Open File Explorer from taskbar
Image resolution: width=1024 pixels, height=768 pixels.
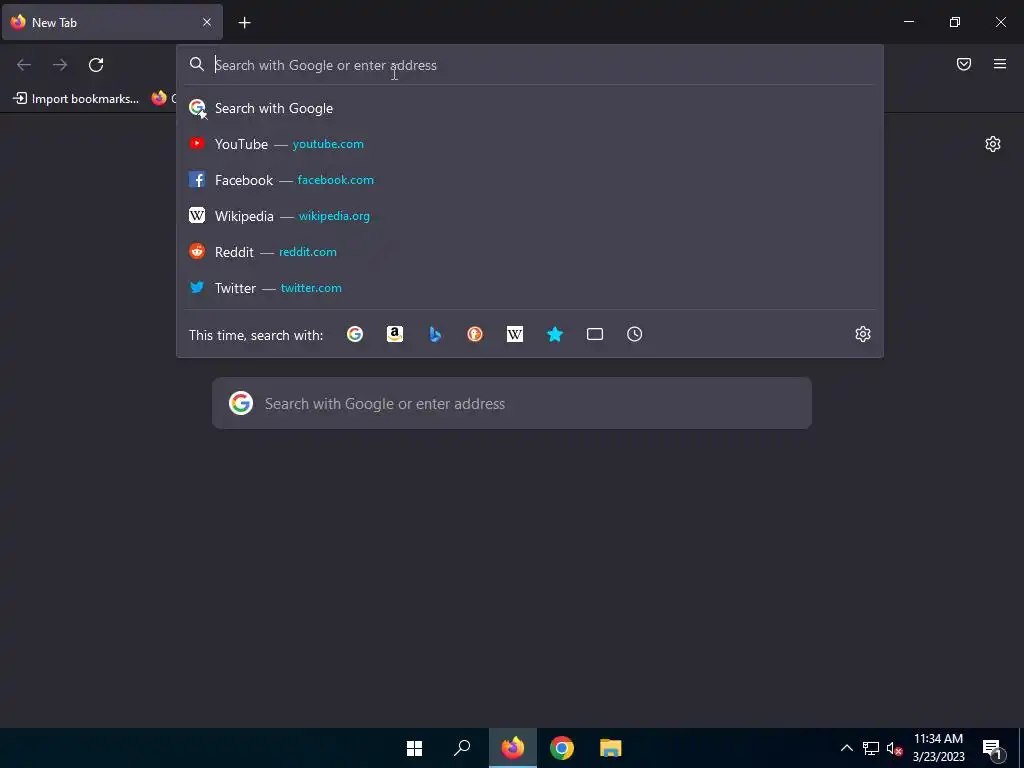point(611,748)
